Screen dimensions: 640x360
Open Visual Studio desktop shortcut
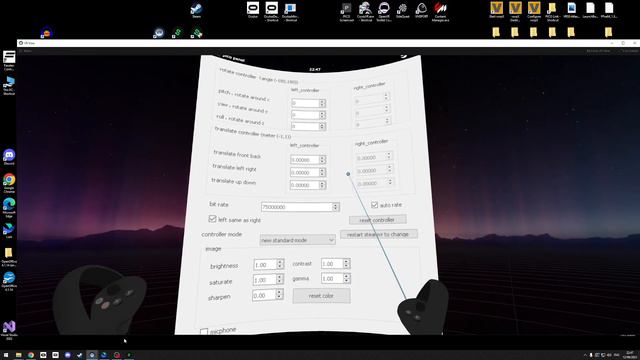pos(9,331)
